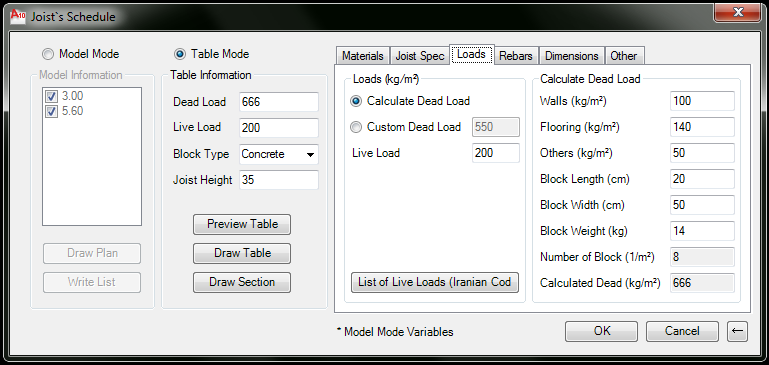Image resolution: width=769 pixels, height=365 pixels.
Task: Click the Block Weight input field
Action: pyautogui.click(x=702, y=231)
